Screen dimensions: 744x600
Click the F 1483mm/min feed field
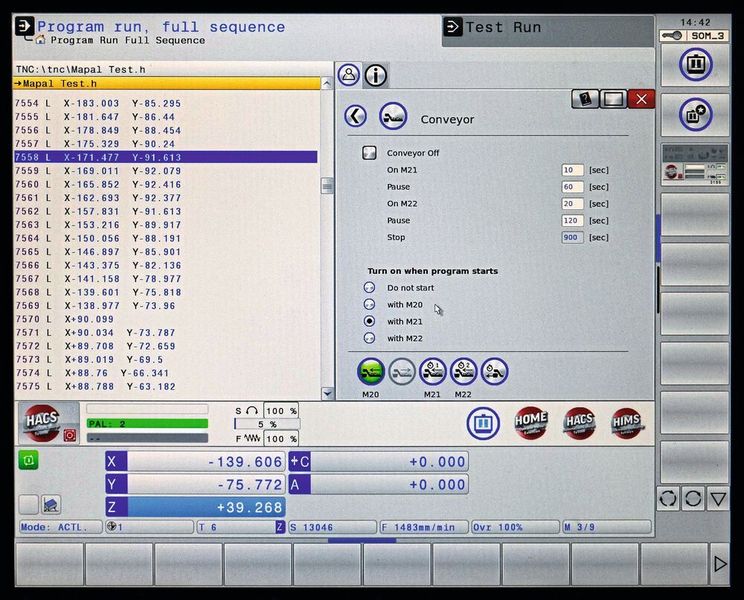click(424, 527)
